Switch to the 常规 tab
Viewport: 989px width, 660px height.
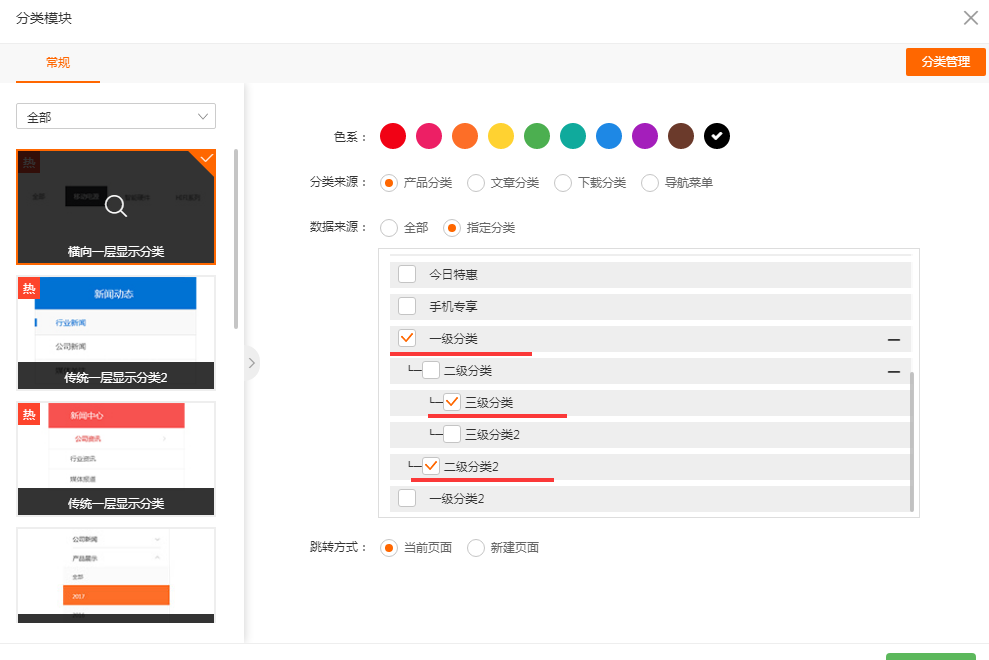click(58, 62)
